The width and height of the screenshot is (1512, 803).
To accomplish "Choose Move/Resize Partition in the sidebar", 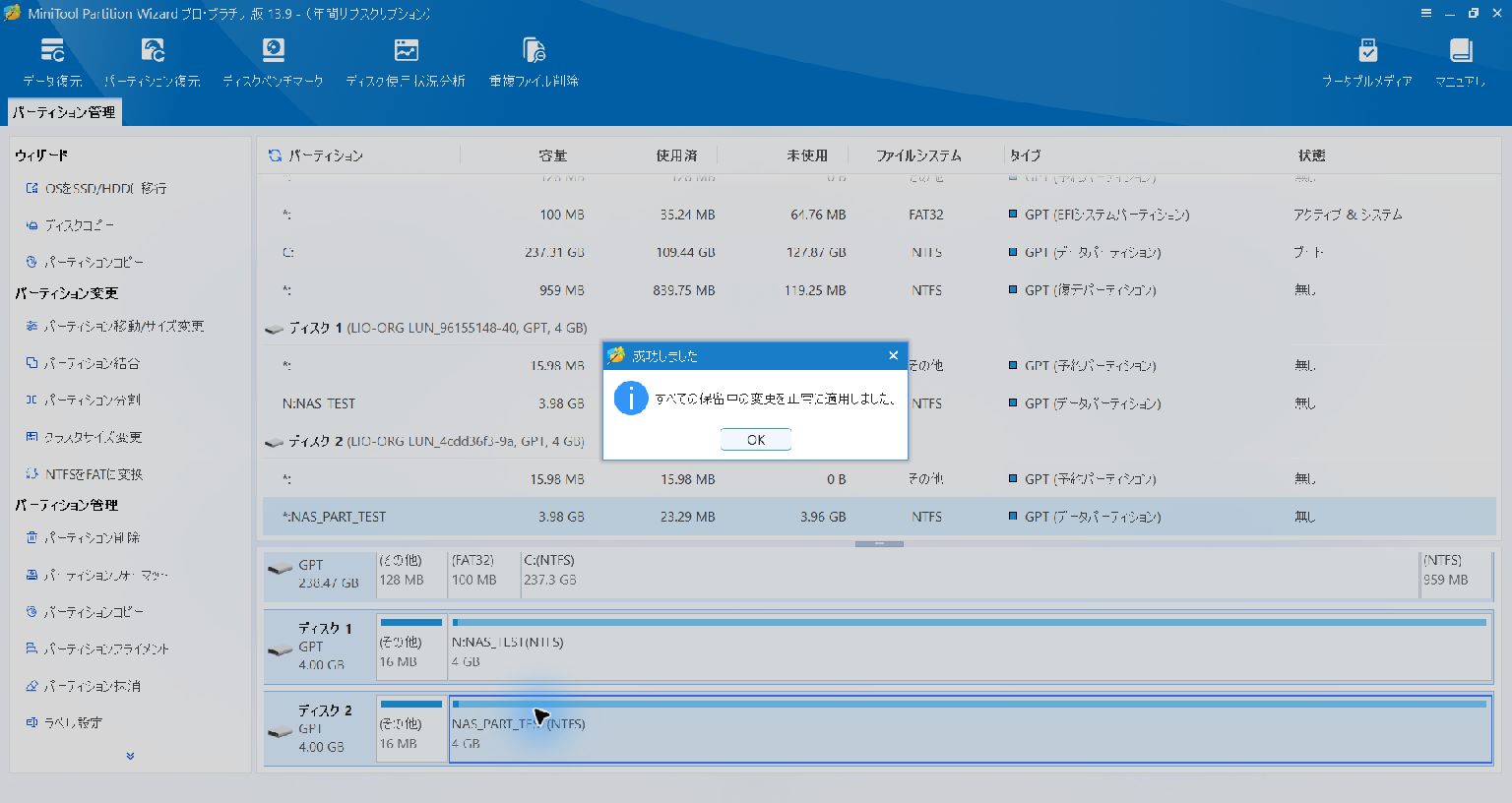I will click(114, 326).
